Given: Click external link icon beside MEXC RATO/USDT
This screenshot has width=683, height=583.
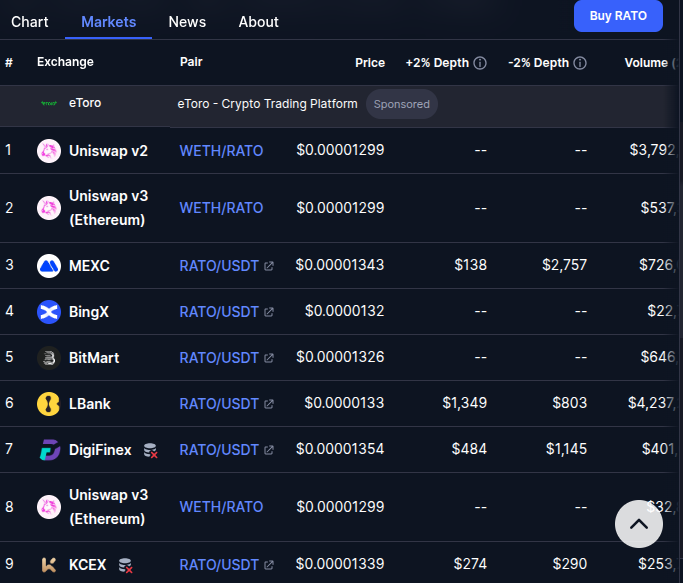Looking at the screenshot, I should click(269, 266).
